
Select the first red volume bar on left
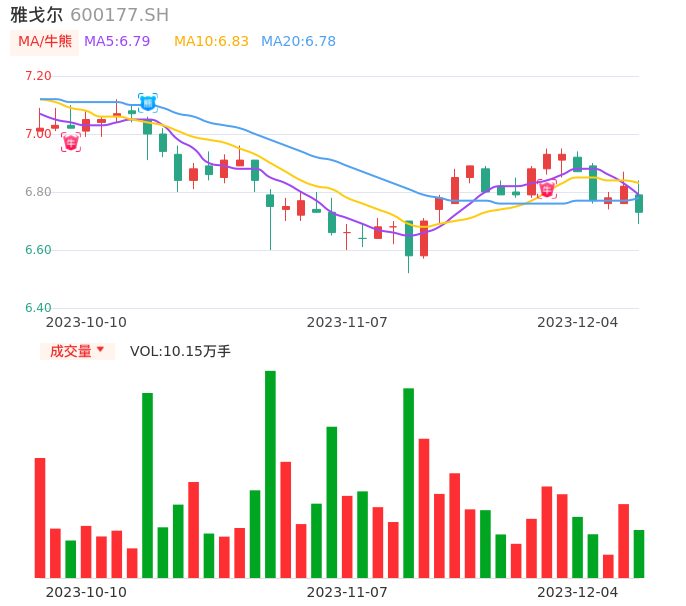click(40, 517)
